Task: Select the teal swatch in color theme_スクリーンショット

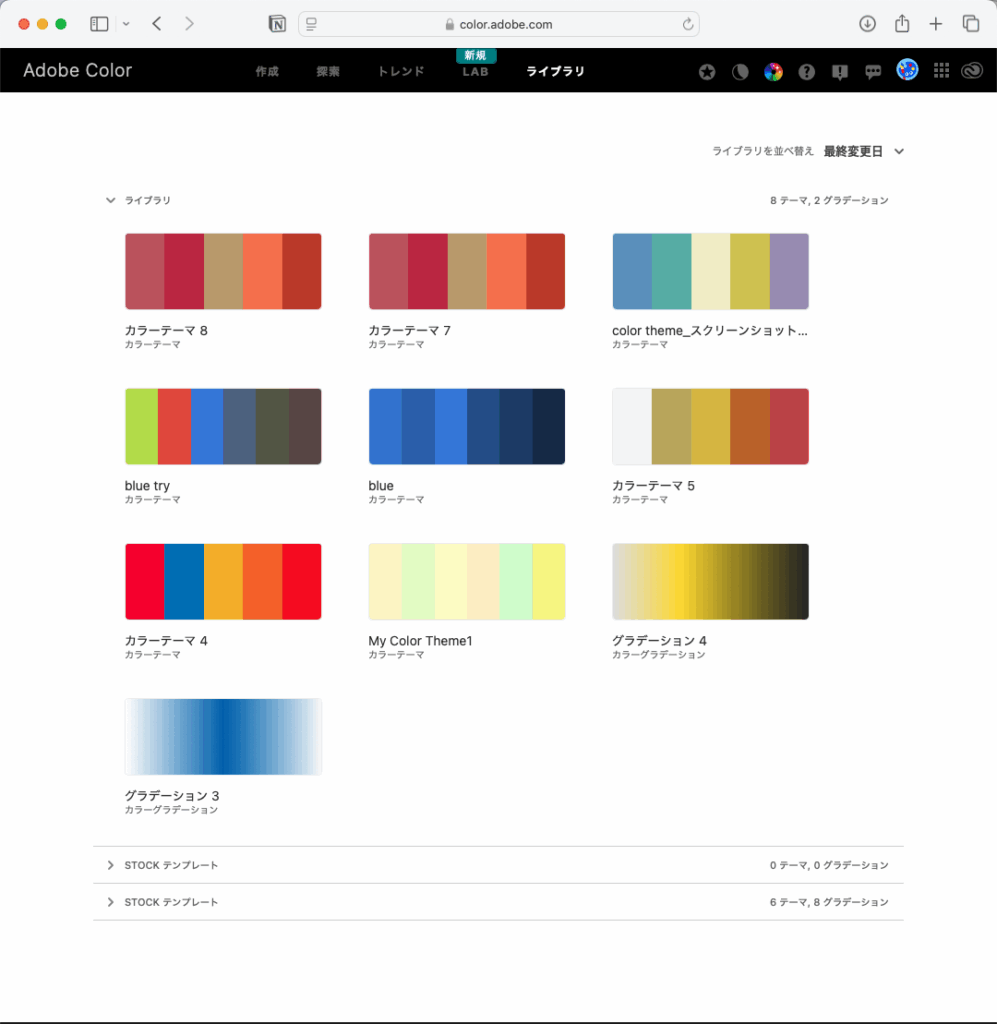Action: point(671,271)
